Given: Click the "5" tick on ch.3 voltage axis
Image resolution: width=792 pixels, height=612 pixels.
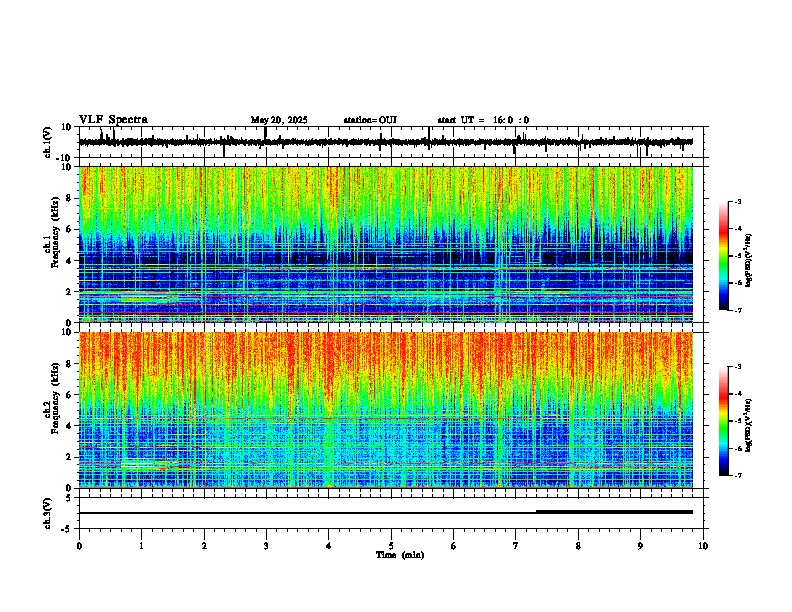Looking at the screenshot, I should [x=70, y=498].
